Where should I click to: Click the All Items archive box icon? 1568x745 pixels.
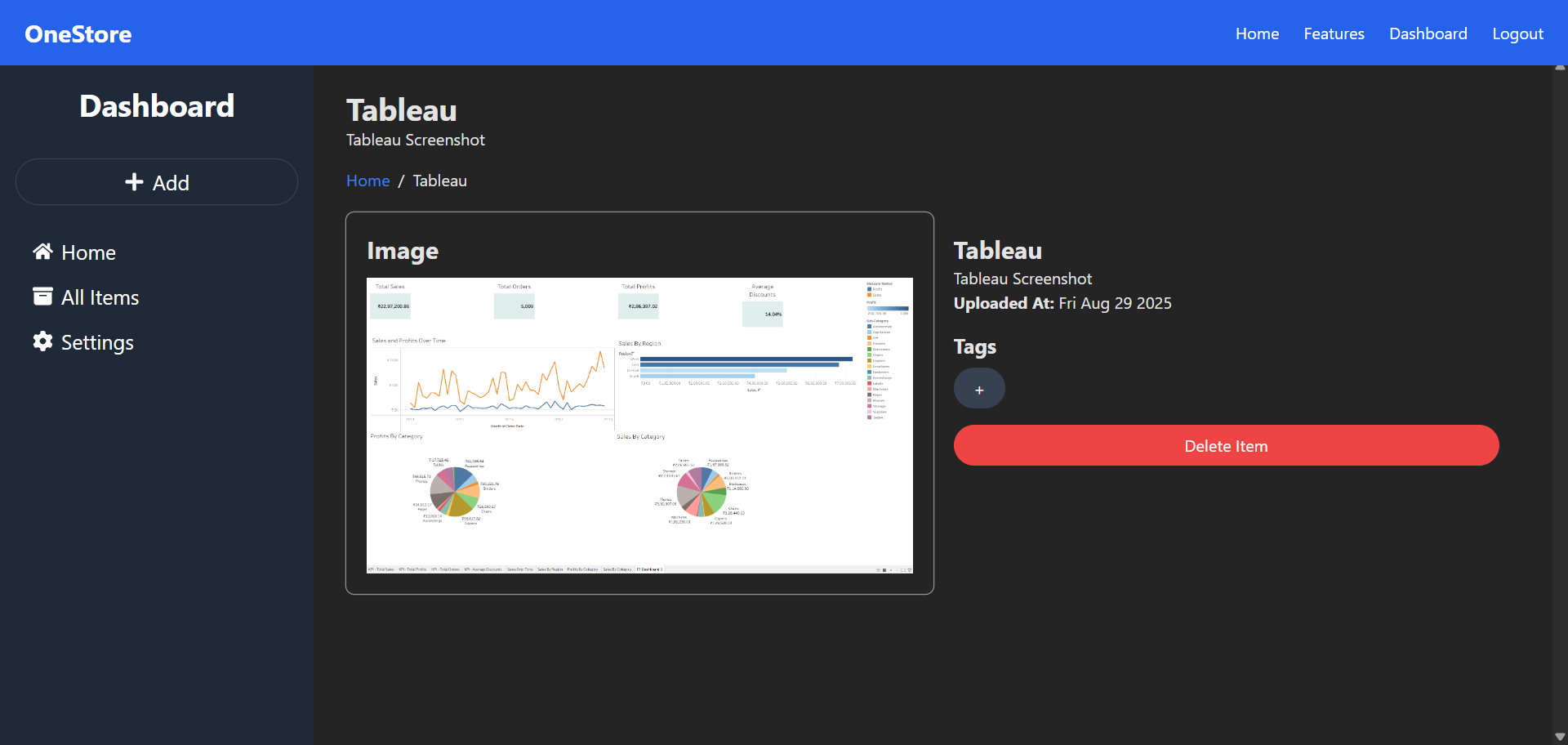click(42, 297)
